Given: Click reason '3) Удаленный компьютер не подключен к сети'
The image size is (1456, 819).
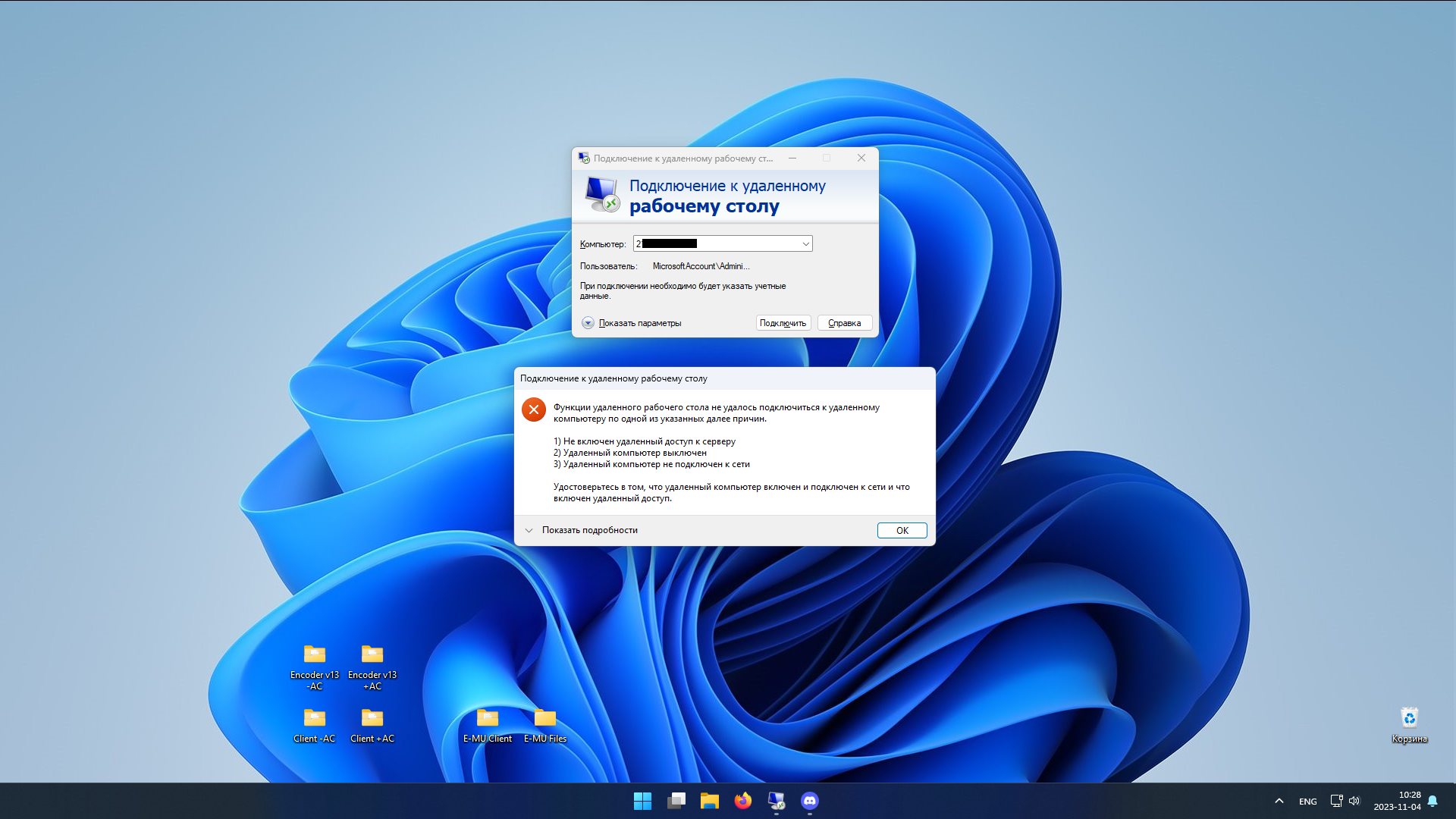Looking at the screenshot, I should [x=651, y=464].
